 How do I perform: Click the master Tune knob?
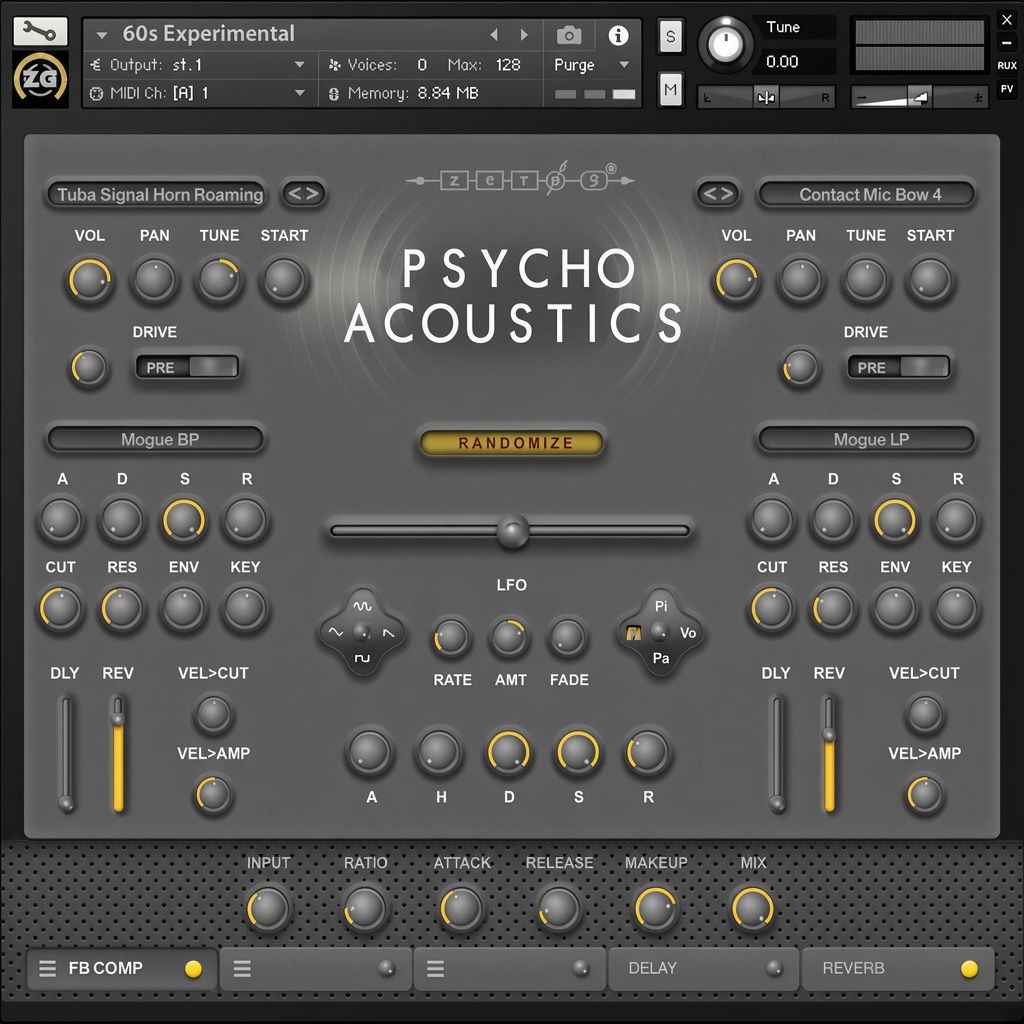(x=725, y=44)
